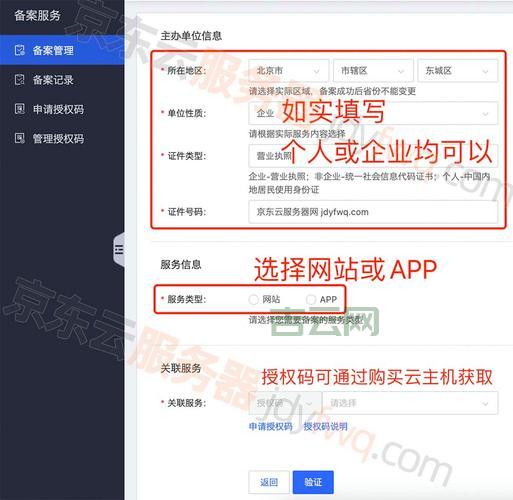Click the 服务类型 field label
513x500 pixels.
[187, 299]
